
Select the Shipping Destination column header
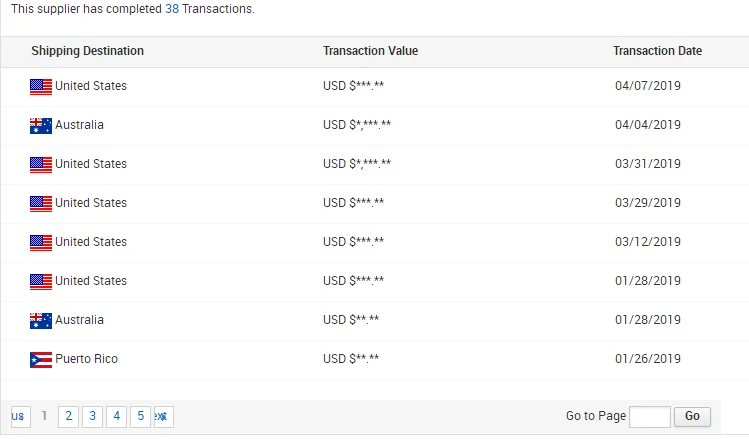tap(87, 51)
